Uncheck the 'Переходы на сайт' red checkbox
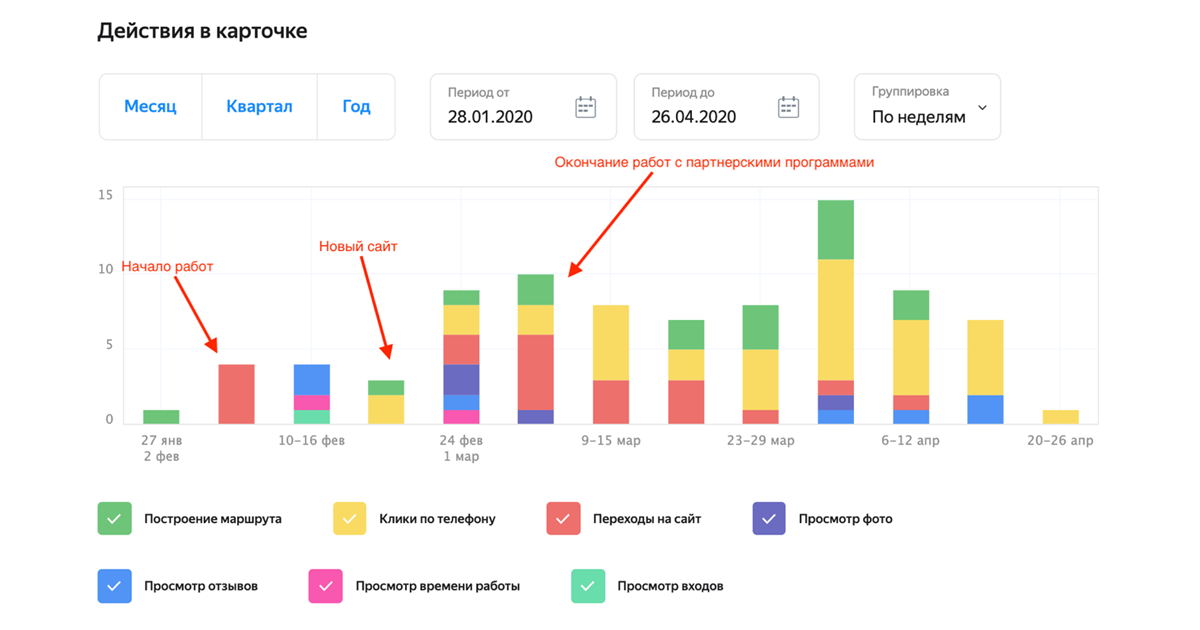 coord(563,519)
